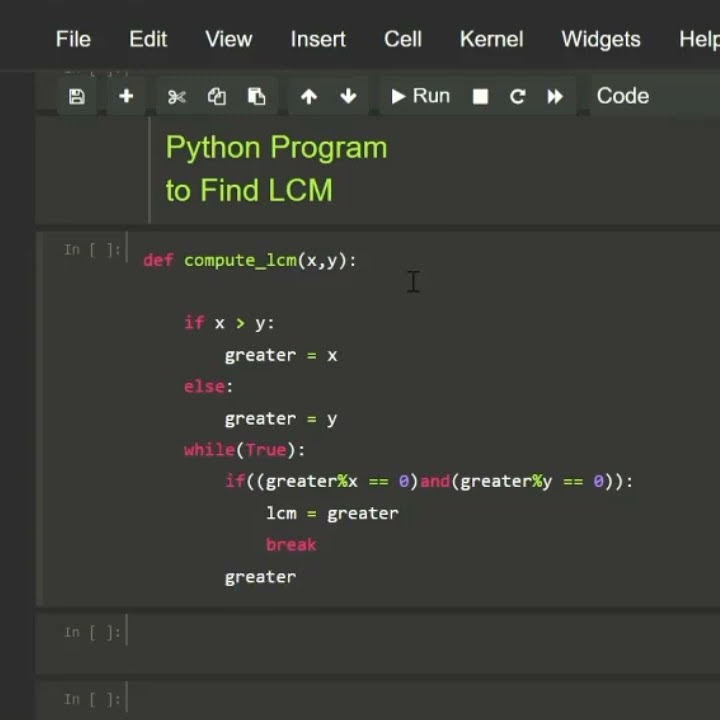The height and width of the screenshot is (720, 720).
Task: Cut the selected cell with the scissors icon
Action: [177, 96]
